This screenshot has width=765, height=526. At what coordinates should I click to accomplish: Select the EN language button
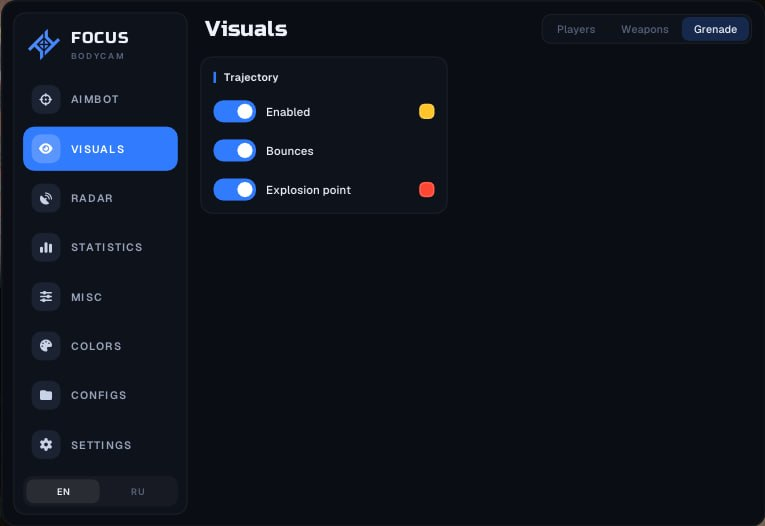coord(63,491)
